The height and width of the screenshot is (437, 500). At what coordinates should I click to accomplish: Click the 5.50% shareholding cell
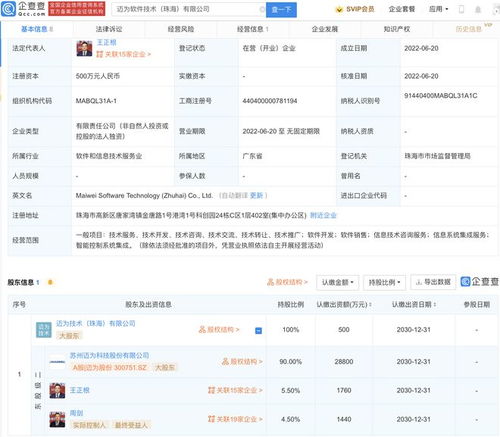click(x=291, y=390)
